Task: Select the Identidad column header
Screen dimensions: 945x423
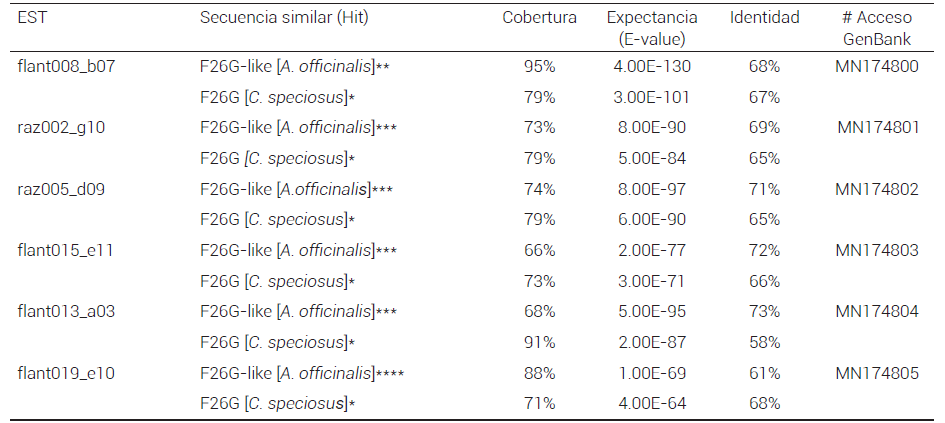Action: [764, 19]
